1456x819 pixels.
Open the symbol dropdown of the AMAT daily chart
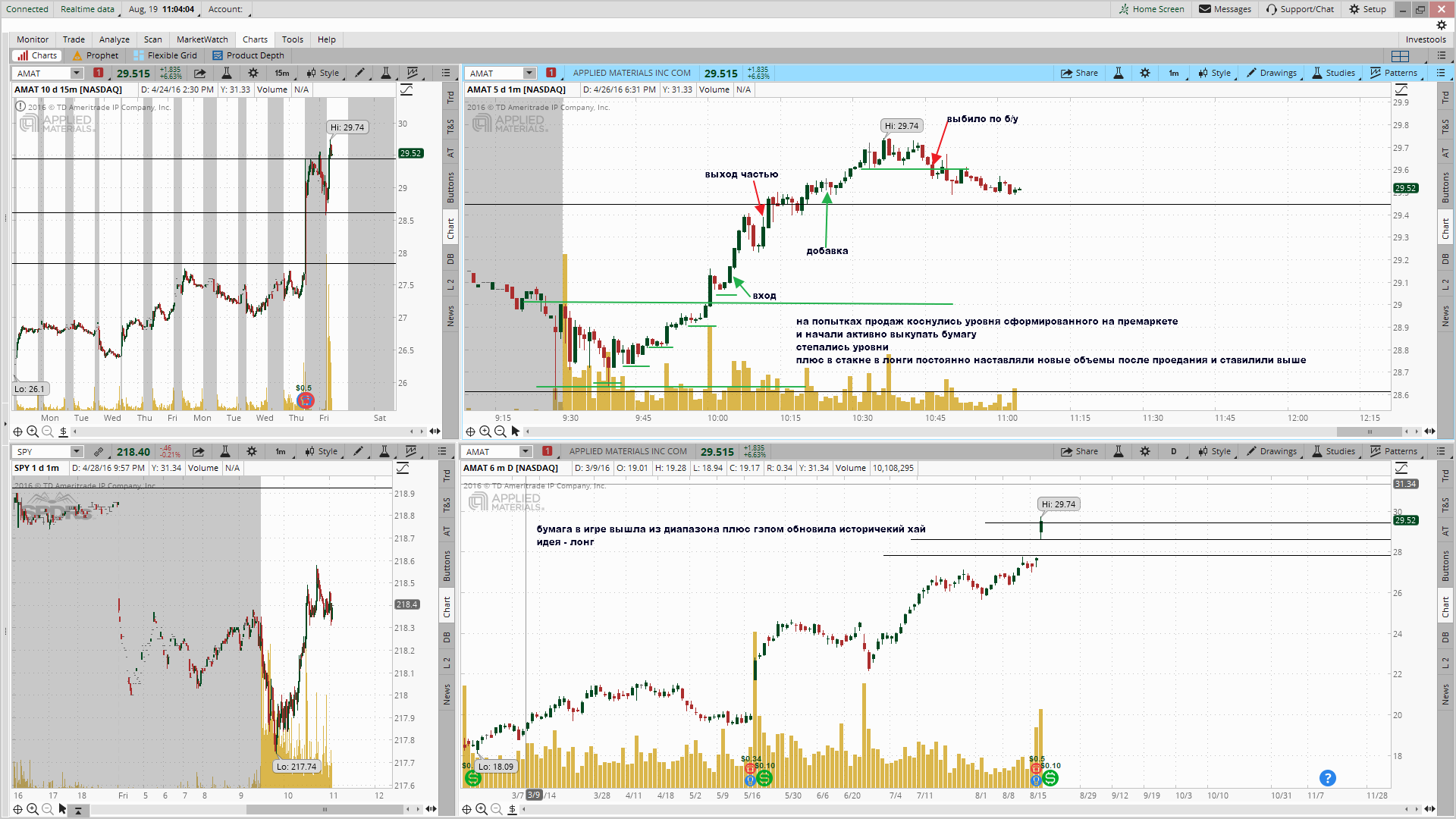526,451
